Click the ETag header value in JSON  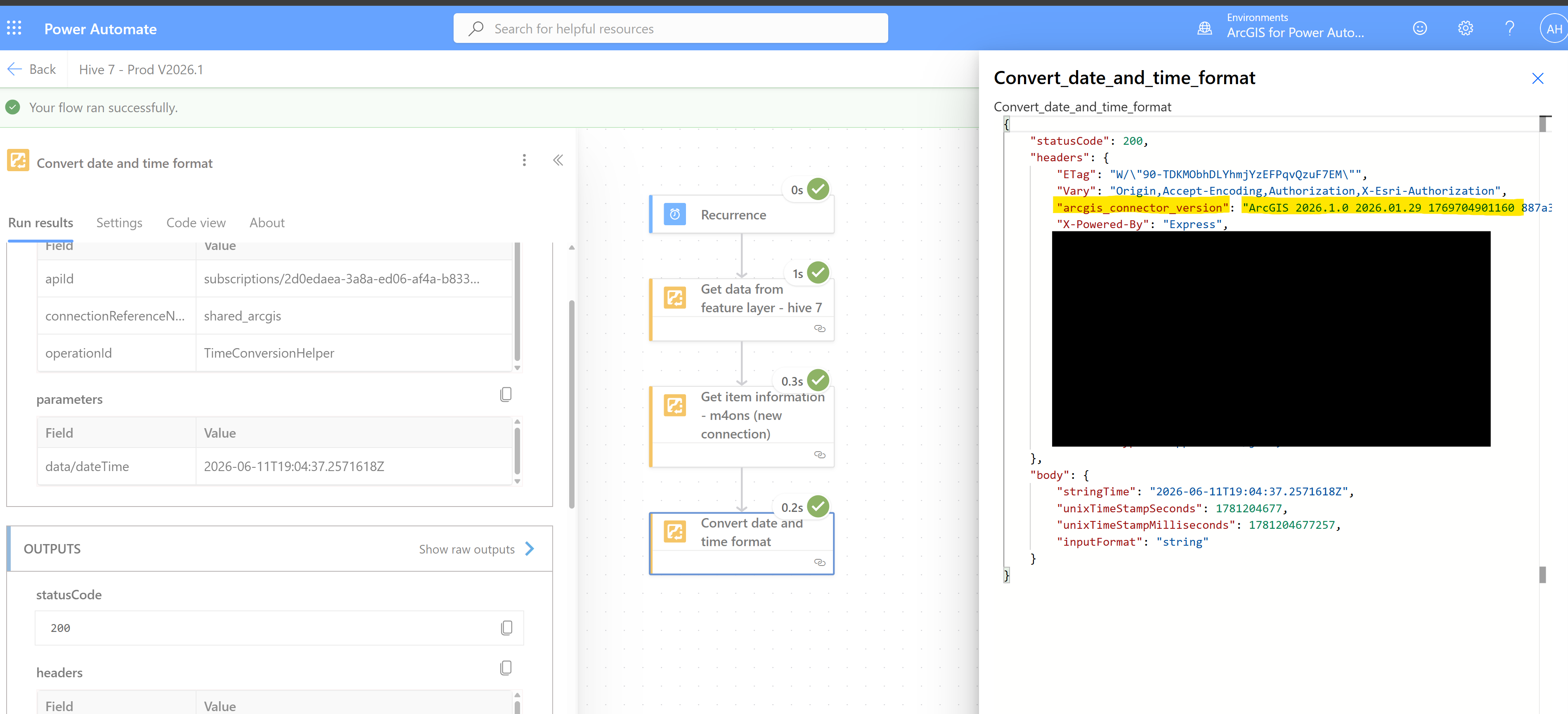tap(1235, 174)
